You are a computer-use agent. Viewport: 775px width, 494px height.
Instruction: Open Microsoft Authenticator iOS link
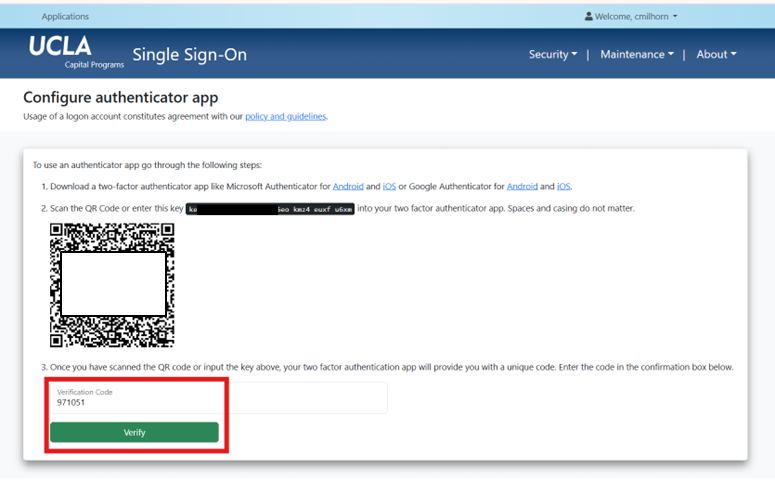pyautogui.click(x=389, y=186)
